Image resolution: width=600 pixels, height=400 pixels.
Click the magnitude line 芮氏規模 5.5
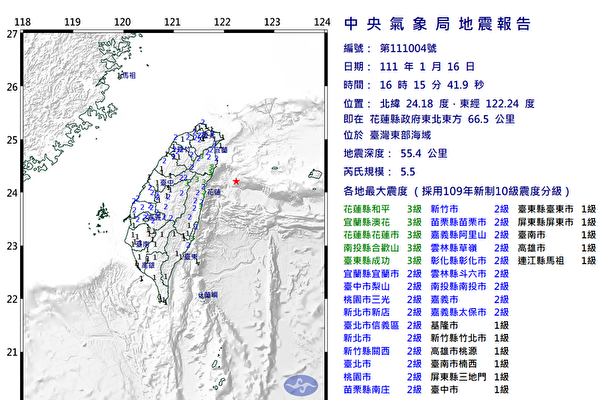pyautogui.click(x=379, y=171)
